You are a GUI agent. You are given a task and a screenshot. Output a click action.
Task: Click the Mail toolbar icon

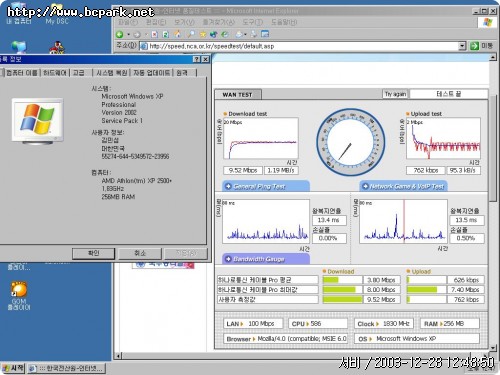[239, 34]
